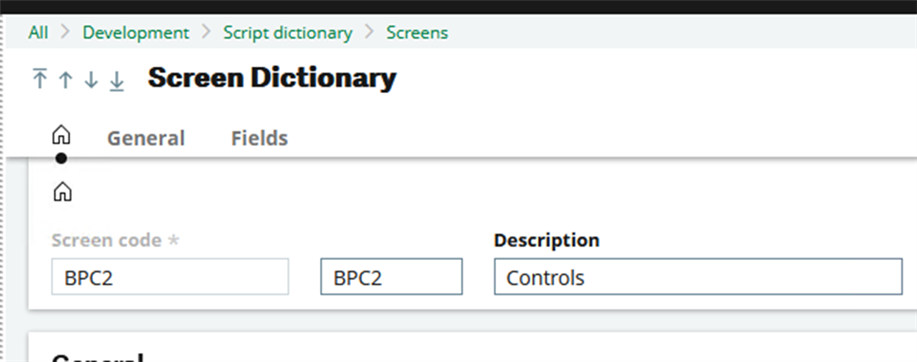Click the Description field label
Viewport: 917px width, 362px height.
coord(546,240)
